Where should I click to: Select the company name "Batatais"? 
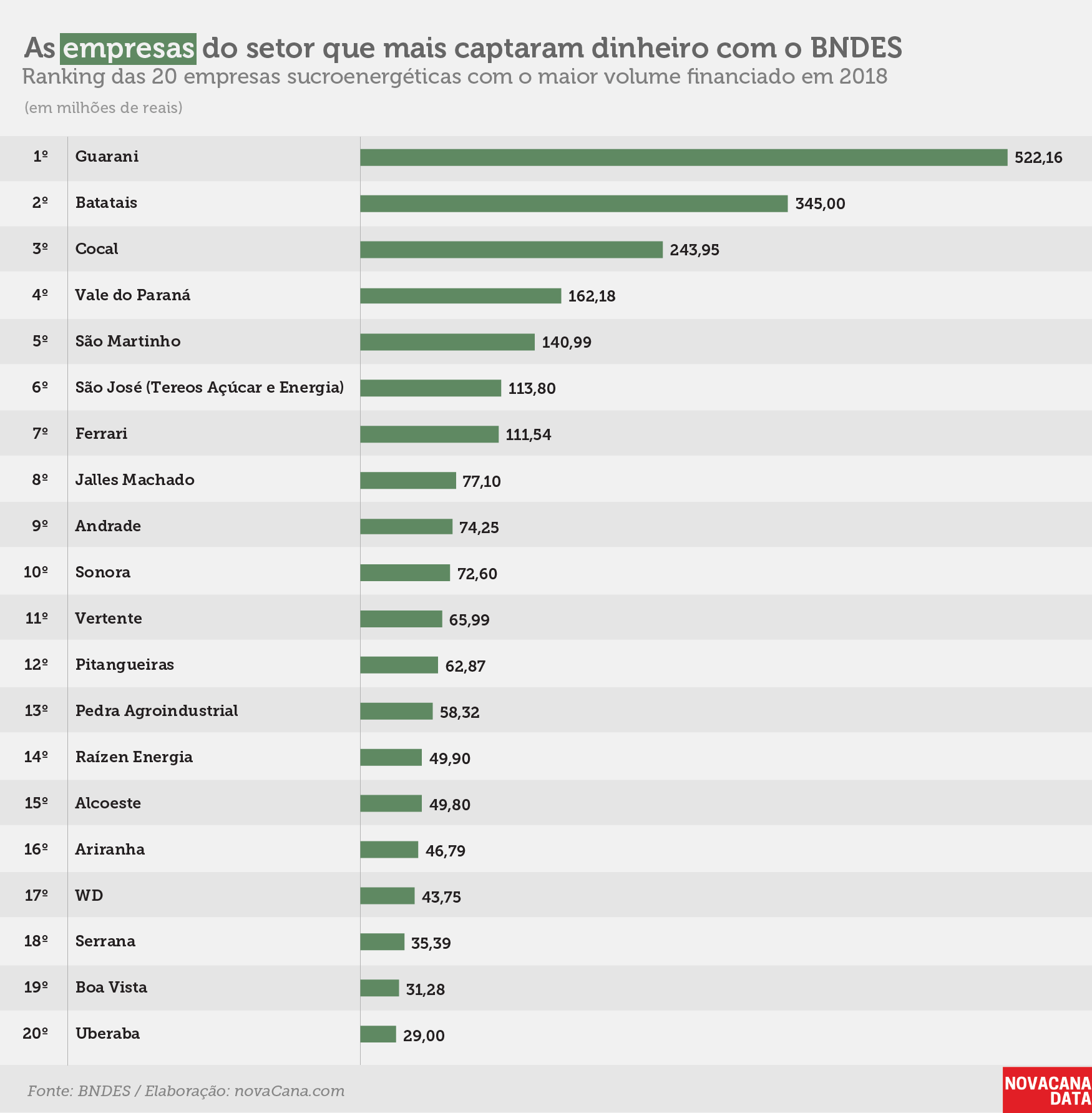106,203
